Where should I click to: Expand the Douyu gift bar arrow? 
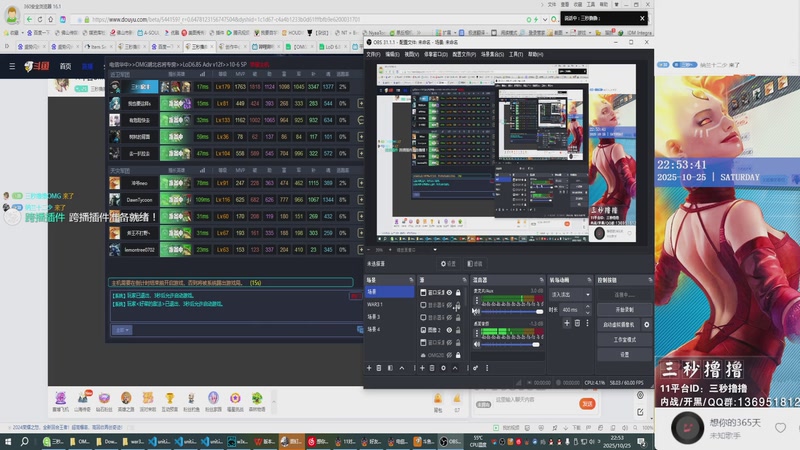[x=273, y=402]
